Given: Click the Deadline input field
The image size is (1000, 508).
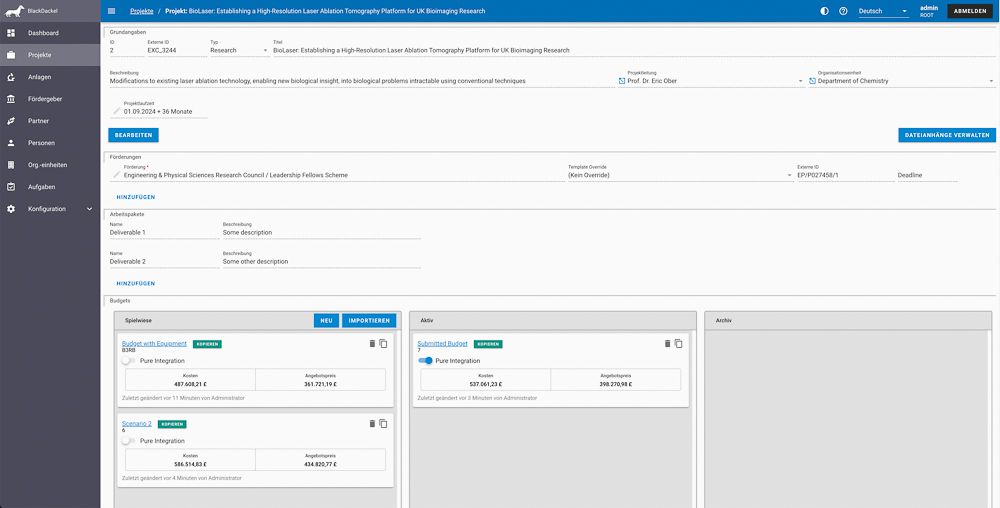Looking at the screenshot, I should tap(927, 175).
